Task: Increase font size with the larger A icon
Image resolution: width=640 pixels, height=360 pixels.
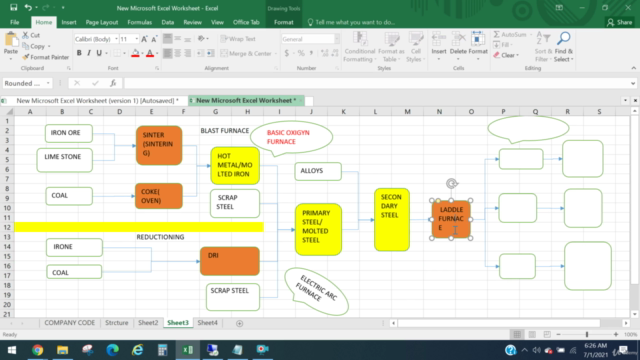Action: 144,39
